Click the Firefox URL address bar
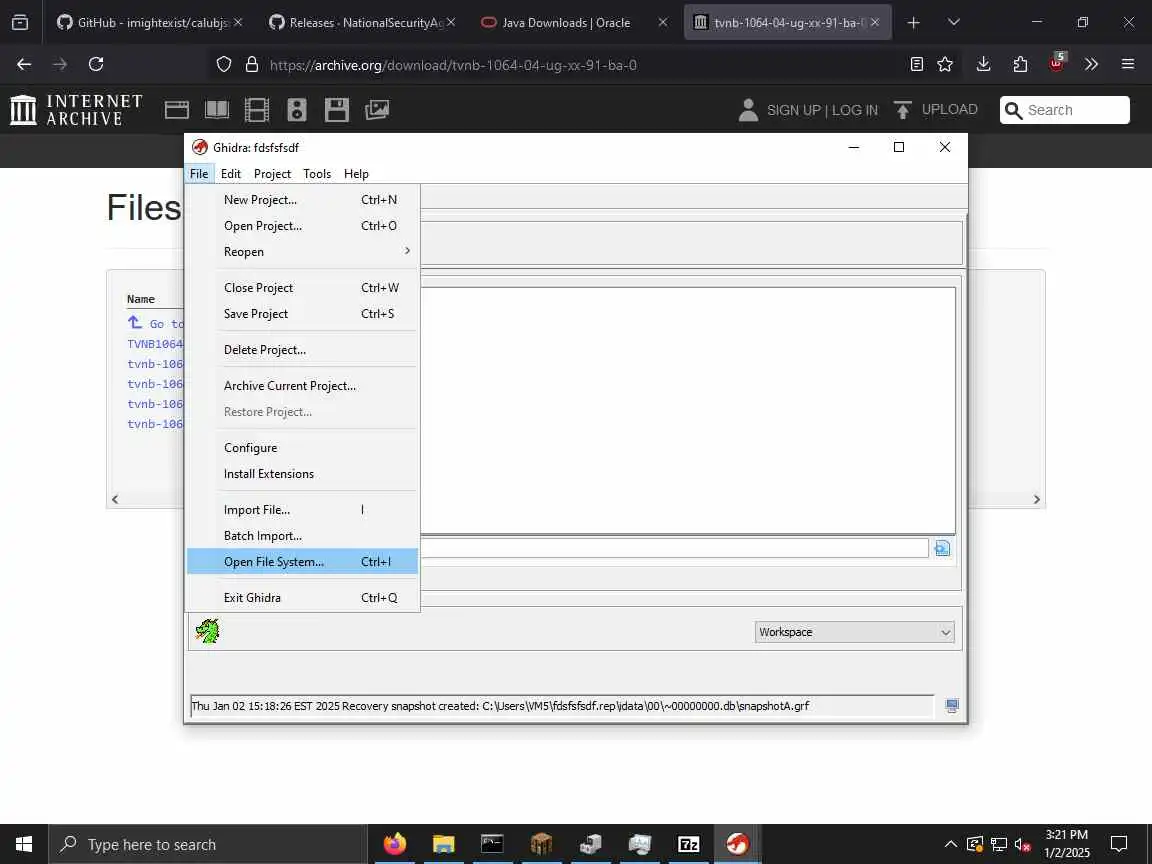The image size is (1152, 864). (453, 65)
